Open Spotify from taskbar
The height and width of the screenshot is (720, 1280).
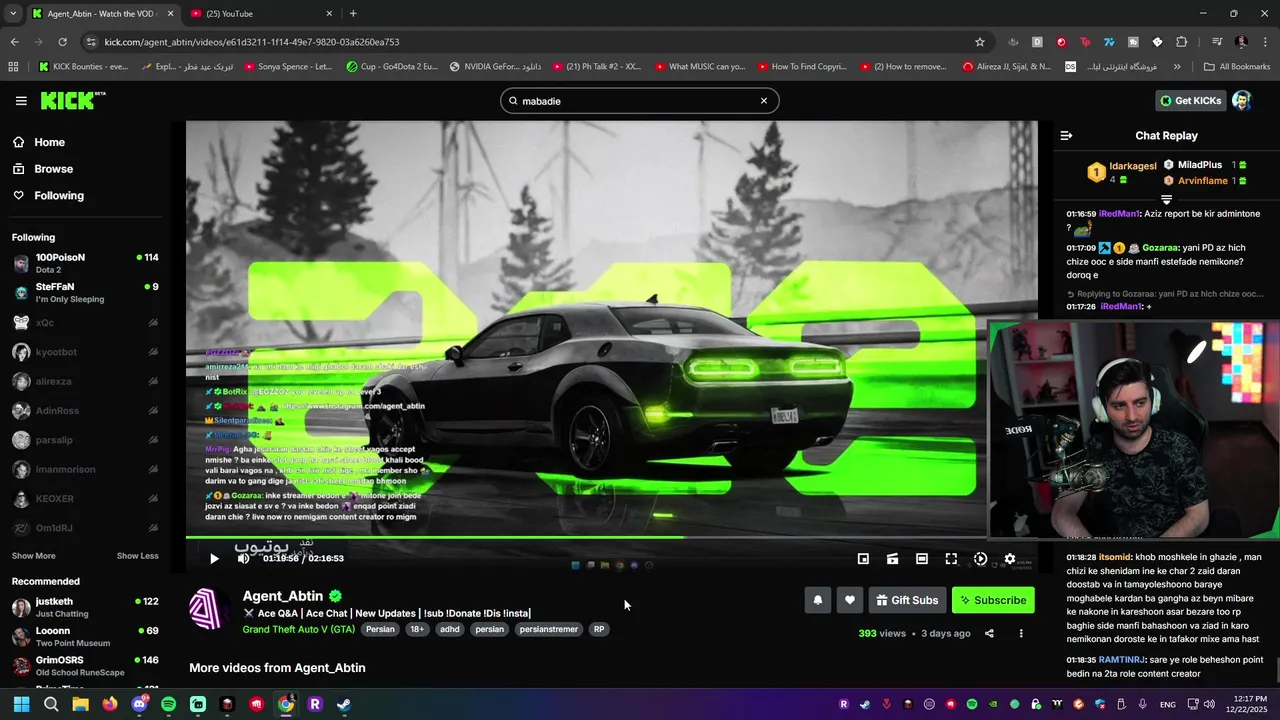click(x=169, y=704)
